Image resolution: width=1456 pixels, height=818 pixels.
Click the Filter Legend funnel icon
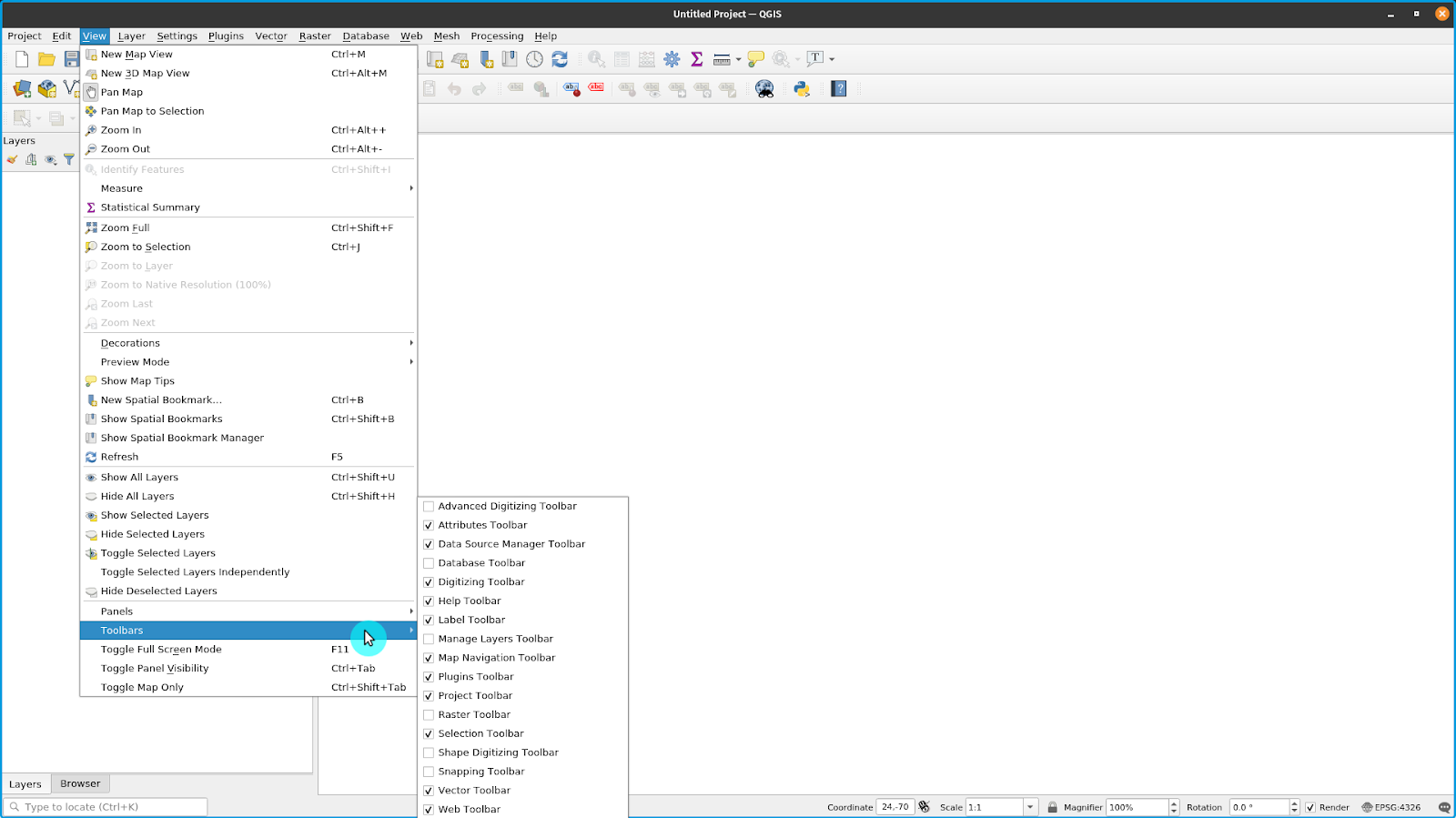[69, 159]
